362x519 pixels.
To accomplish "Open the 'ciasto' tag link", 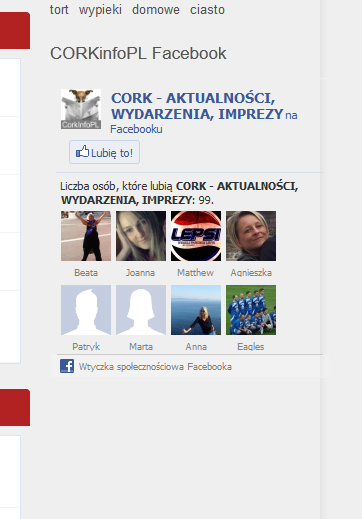I will point(207,10).
